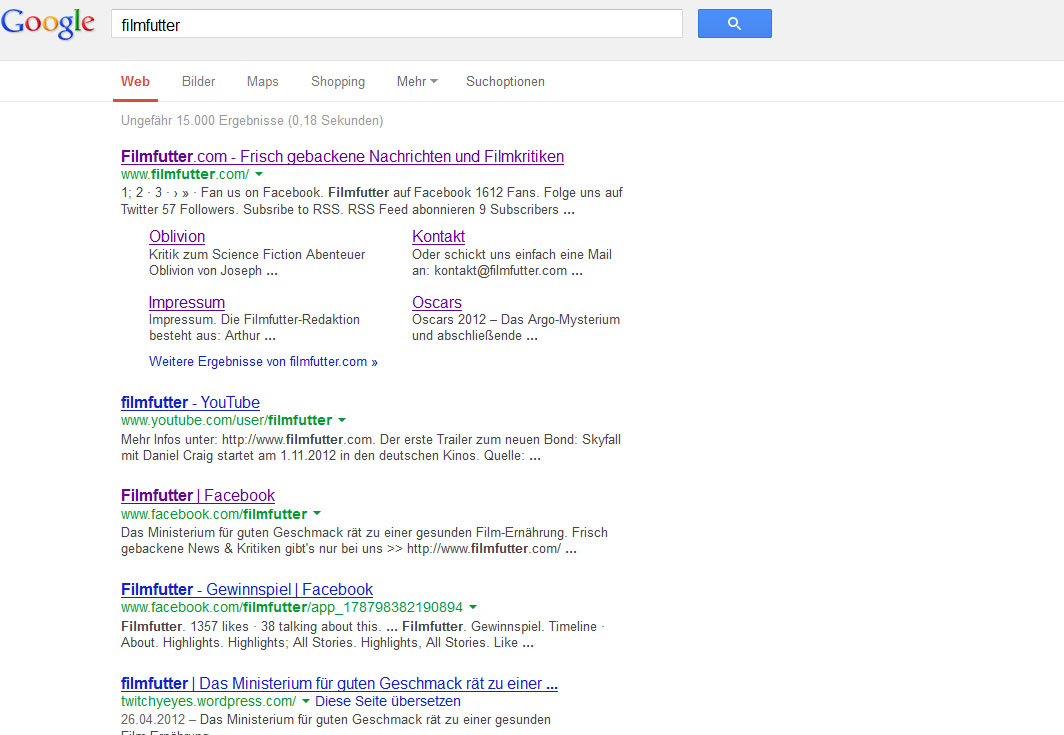Open the Bilder search tab
Viewport: 1064px width, 735px height.
(198, 82)
